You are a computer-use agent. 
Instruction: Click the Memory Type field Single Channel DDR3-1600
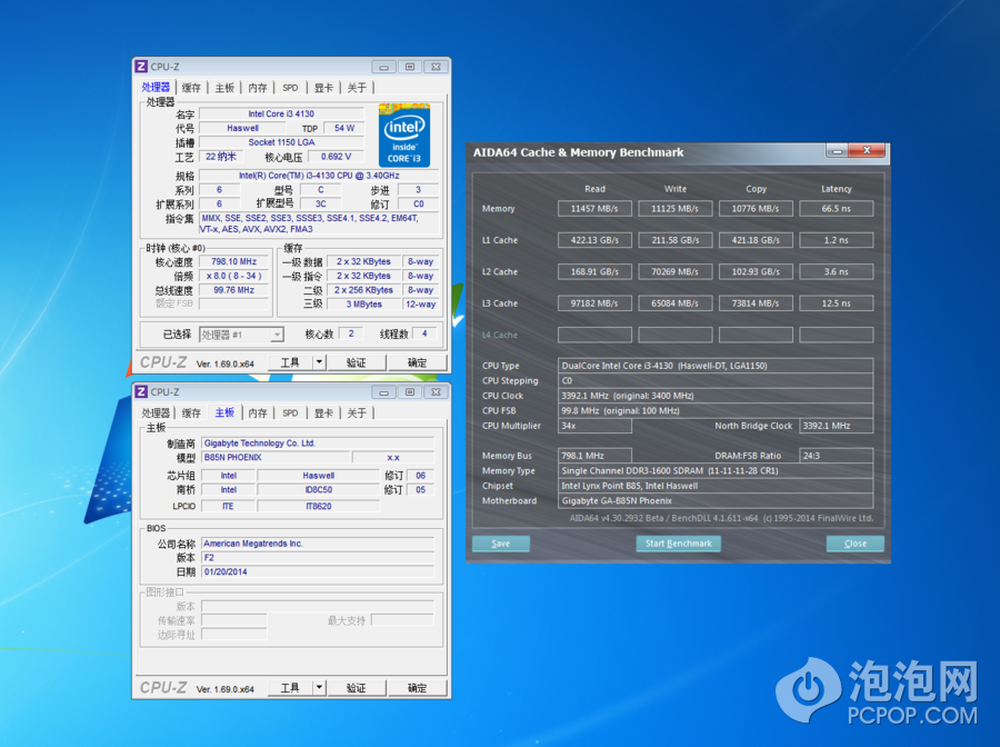point(716,471)
